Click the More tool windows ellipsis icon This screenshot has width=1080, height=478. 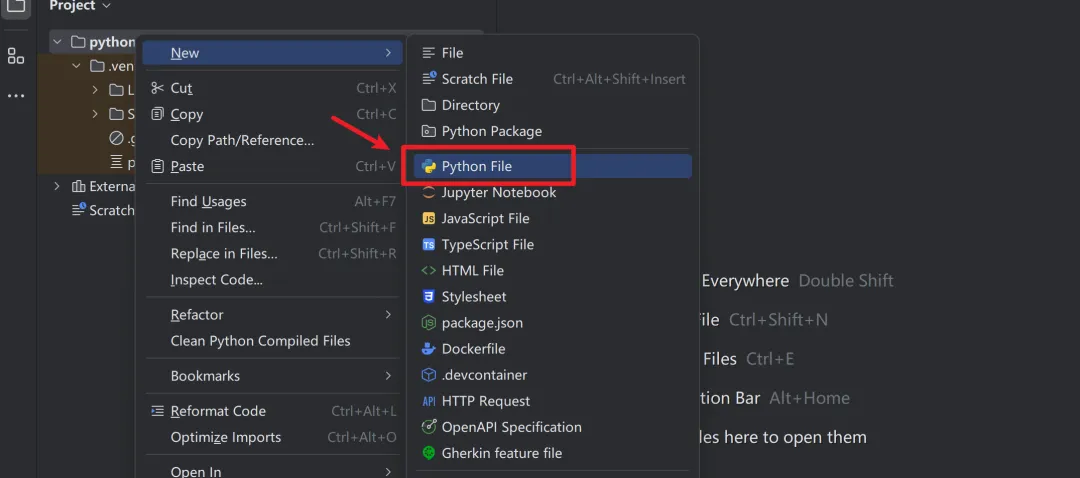click(16, 95)
